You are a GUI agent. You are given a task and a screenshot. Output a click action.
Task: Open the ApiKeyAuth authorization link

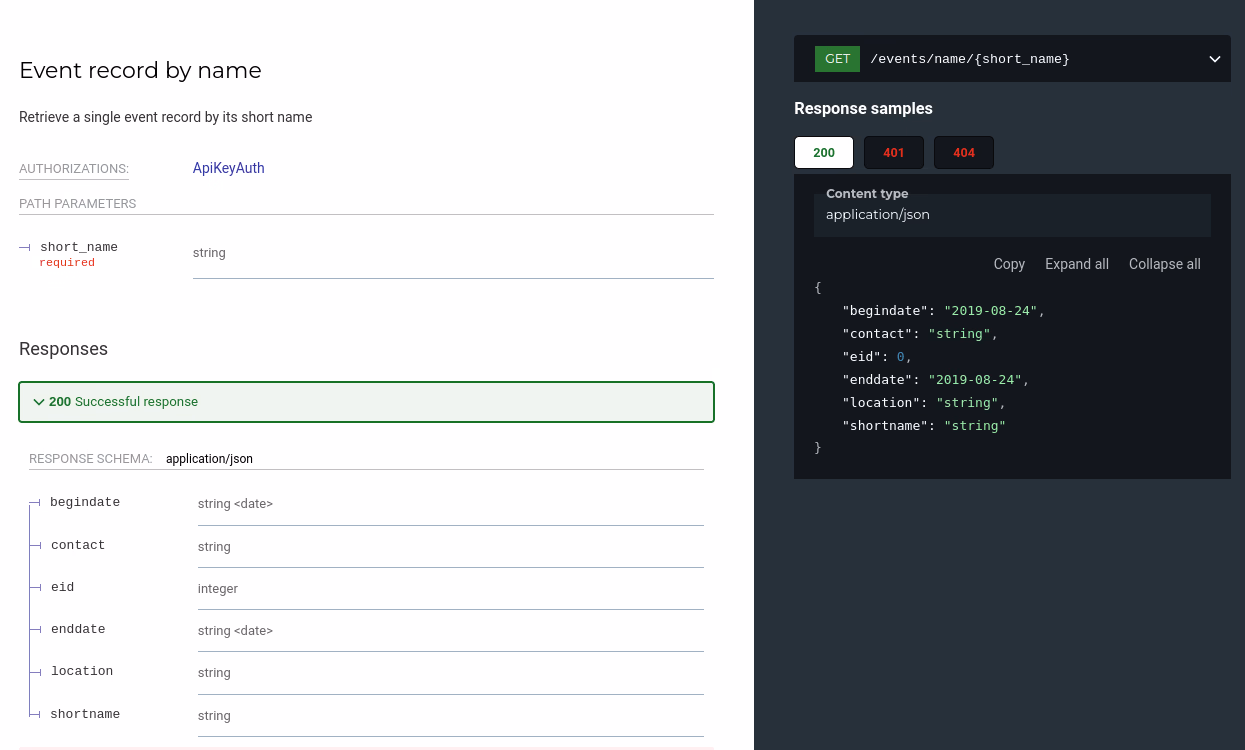tap(228, 168)
